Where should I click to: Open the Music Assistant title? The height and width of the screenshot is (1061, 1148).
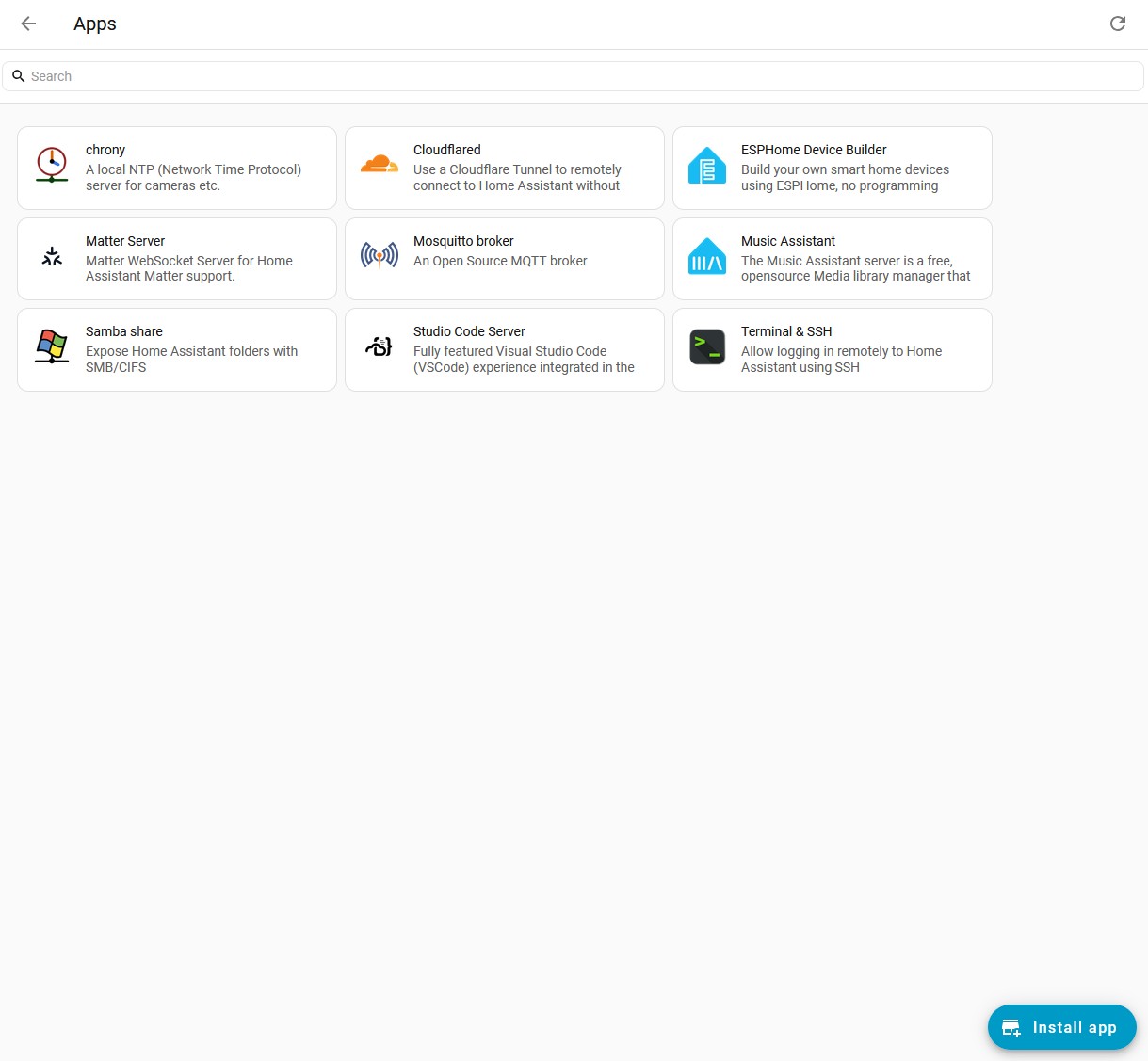click(788, 241)
